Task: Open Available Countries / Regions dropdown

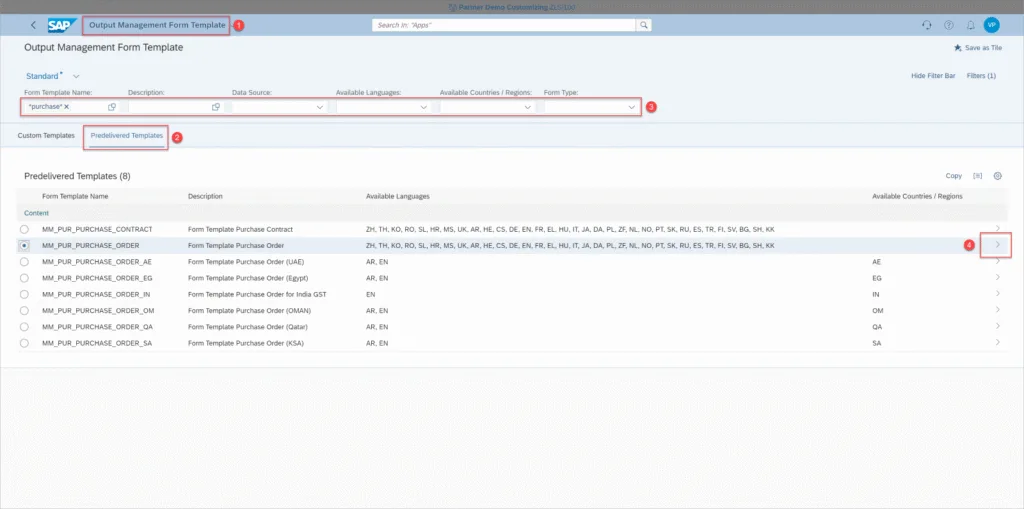Action: pos(528,107)
